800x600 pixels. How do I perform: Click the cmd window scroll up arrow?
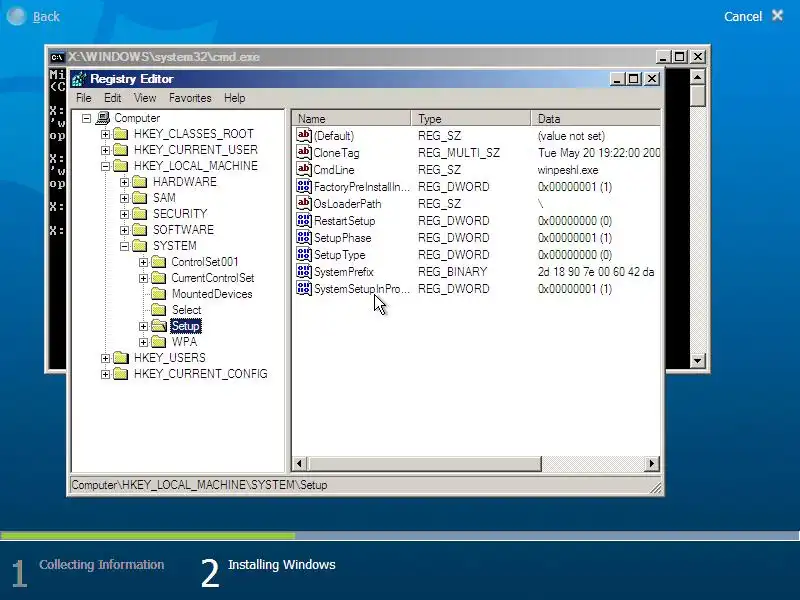click(697, 77)
